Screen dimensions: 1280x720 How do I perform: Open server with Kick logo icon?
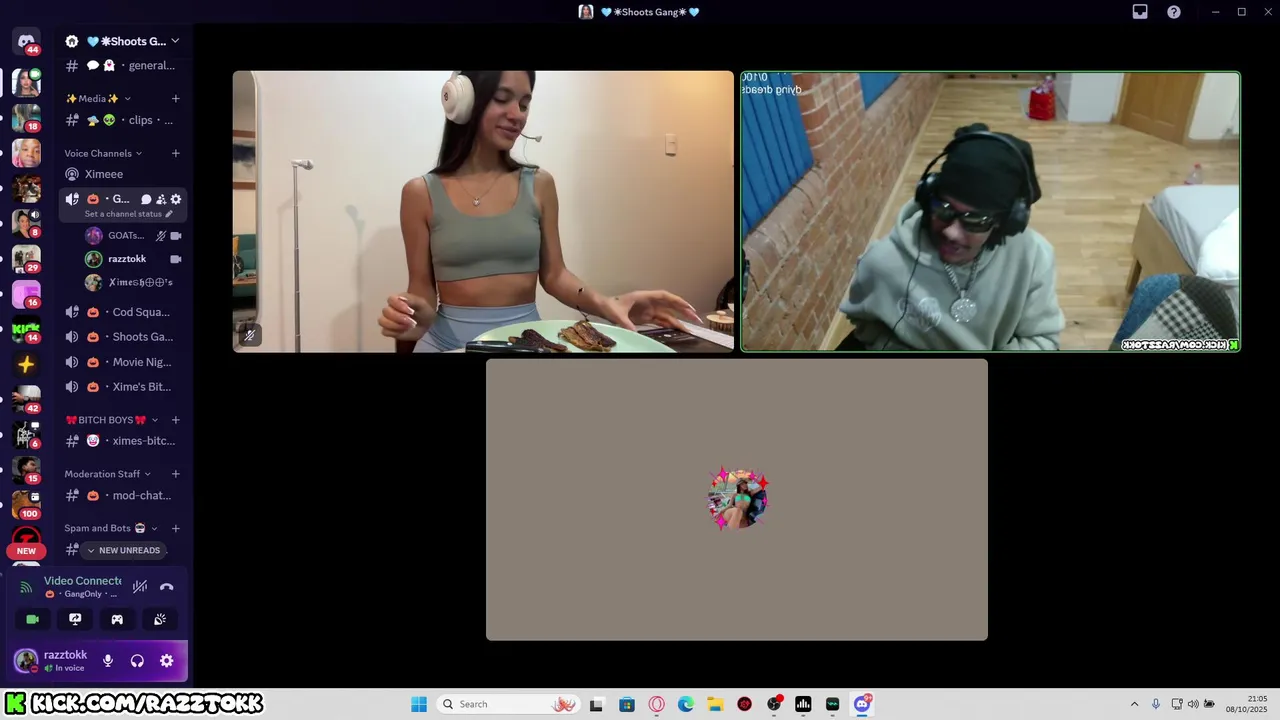tap(26, 328)
